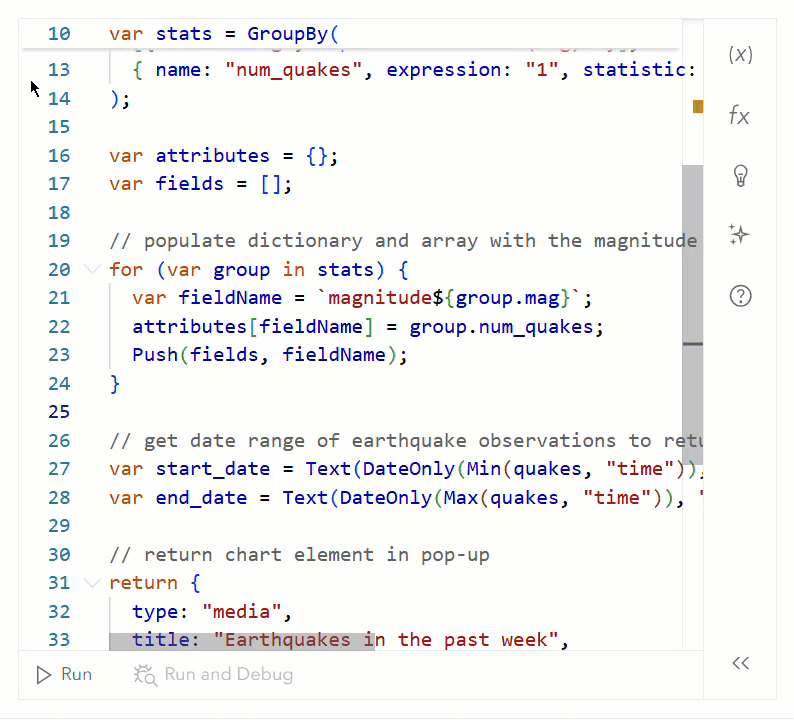Click 'Max(quakes' on line 28

(x=501, y=498)
